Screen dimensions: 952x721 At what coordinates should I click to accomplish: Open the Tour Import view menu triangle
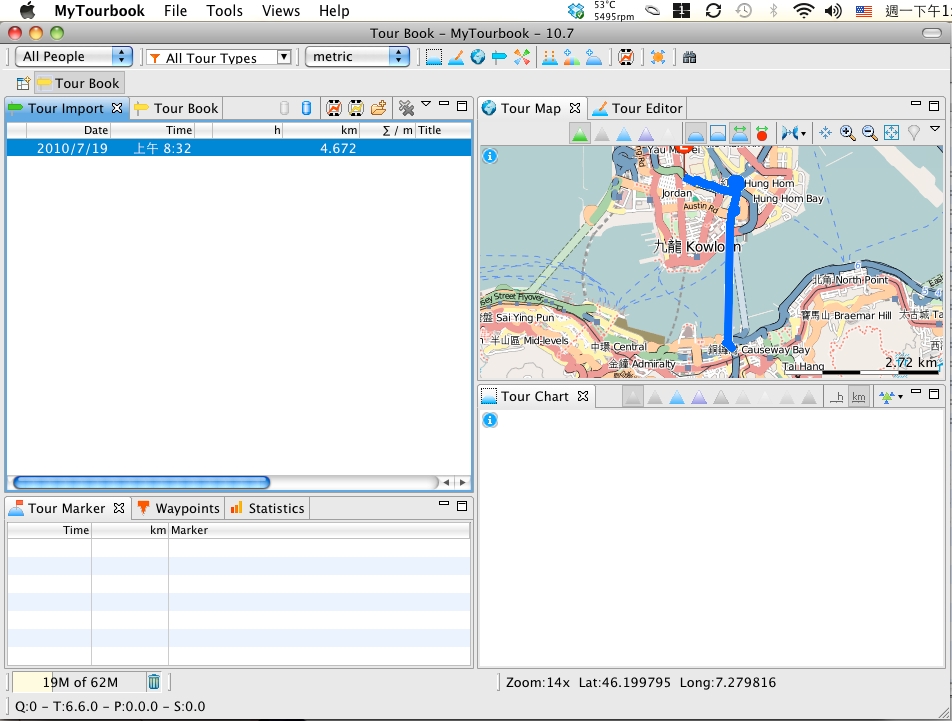click(x=426, y=104)
